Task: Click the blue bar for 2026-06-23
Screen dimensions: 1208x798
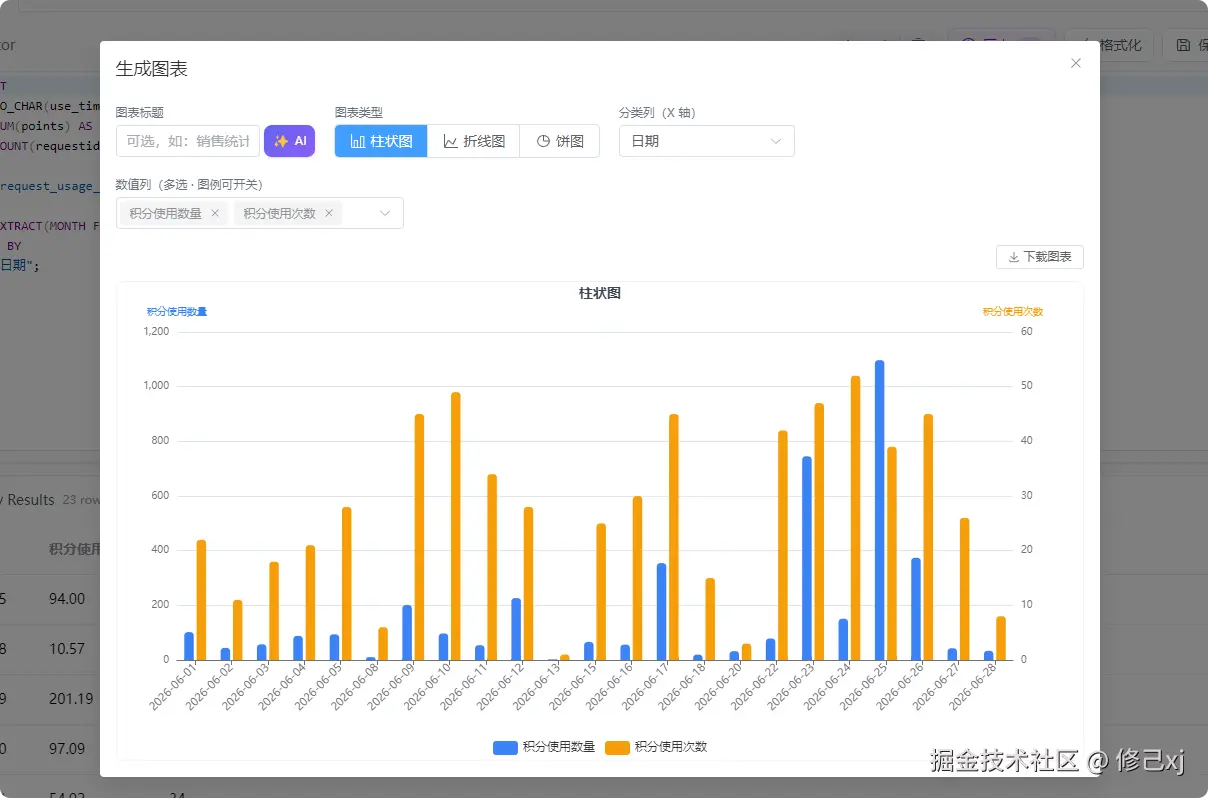Action: 807,558
